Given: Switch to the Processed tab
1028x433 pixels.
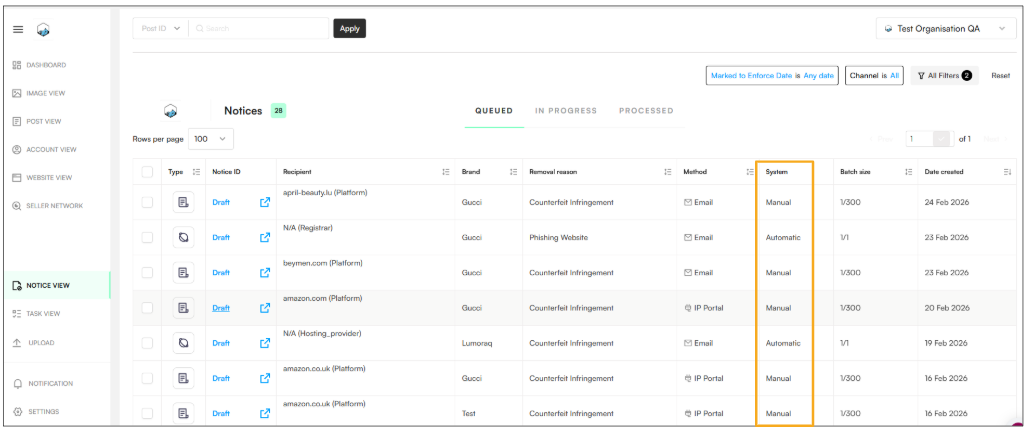Looking at the screenshot, I should point(646,111).
